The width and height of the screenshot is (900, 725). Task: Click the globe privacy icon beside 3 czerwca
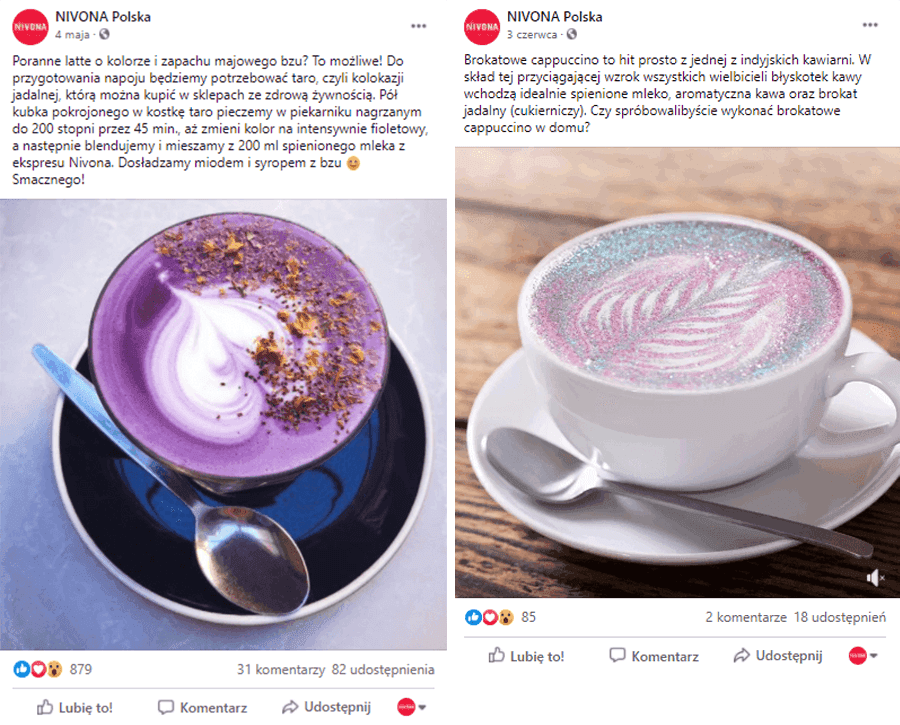(571, 34)
